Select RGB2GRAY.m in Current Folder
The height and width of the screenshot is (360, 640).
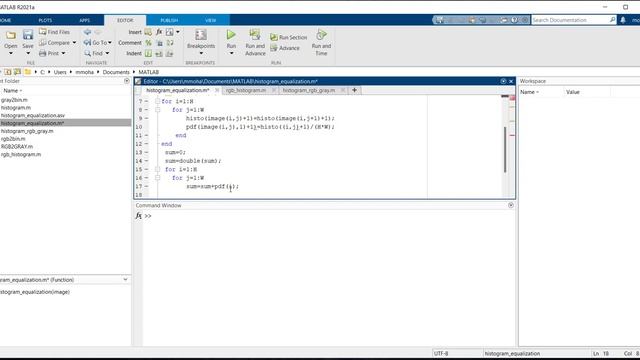coord(17,147)
